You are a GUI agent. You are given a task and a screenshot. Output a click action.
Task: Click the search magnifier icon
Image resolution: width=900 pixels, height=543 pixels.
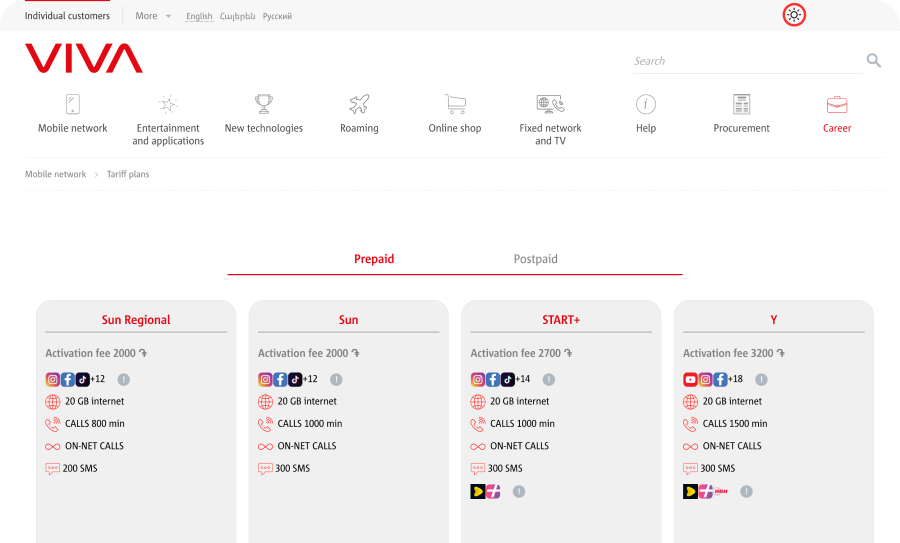pyautogui.click(x=874, y=60)
